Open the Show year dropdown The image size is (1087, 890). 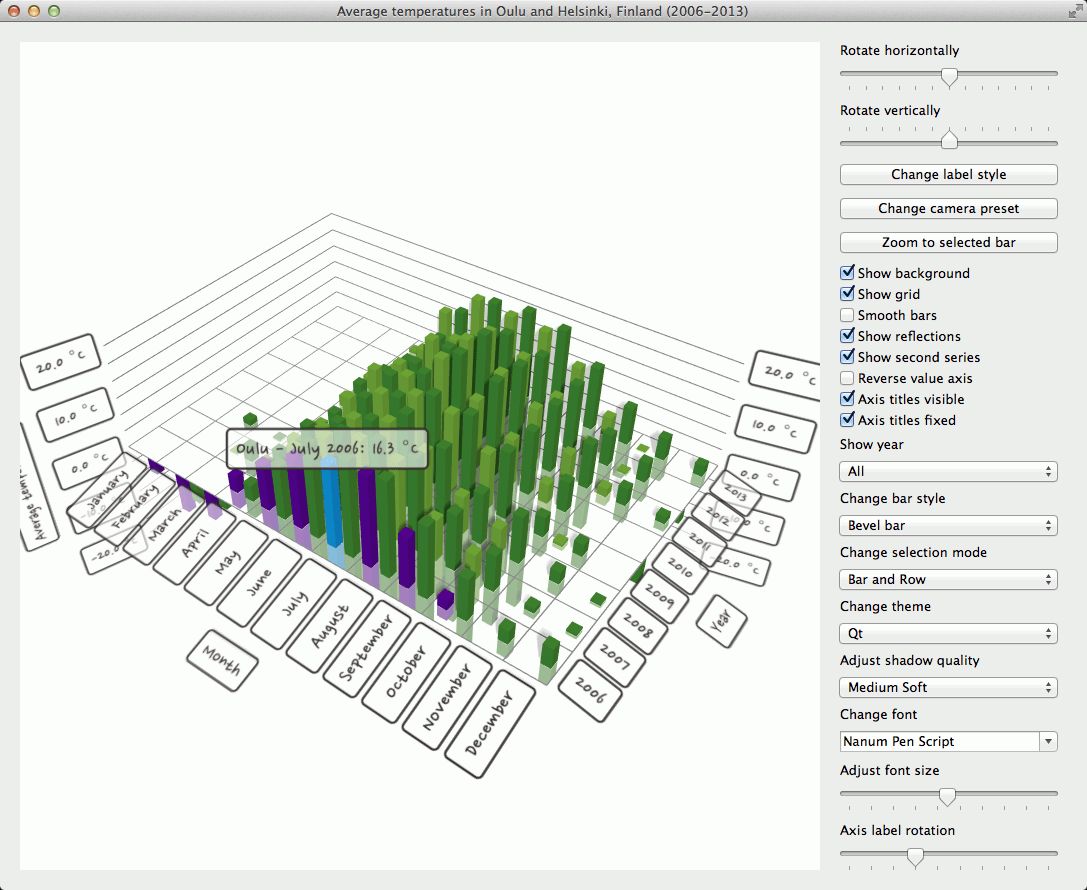click(x=947, y=471)
